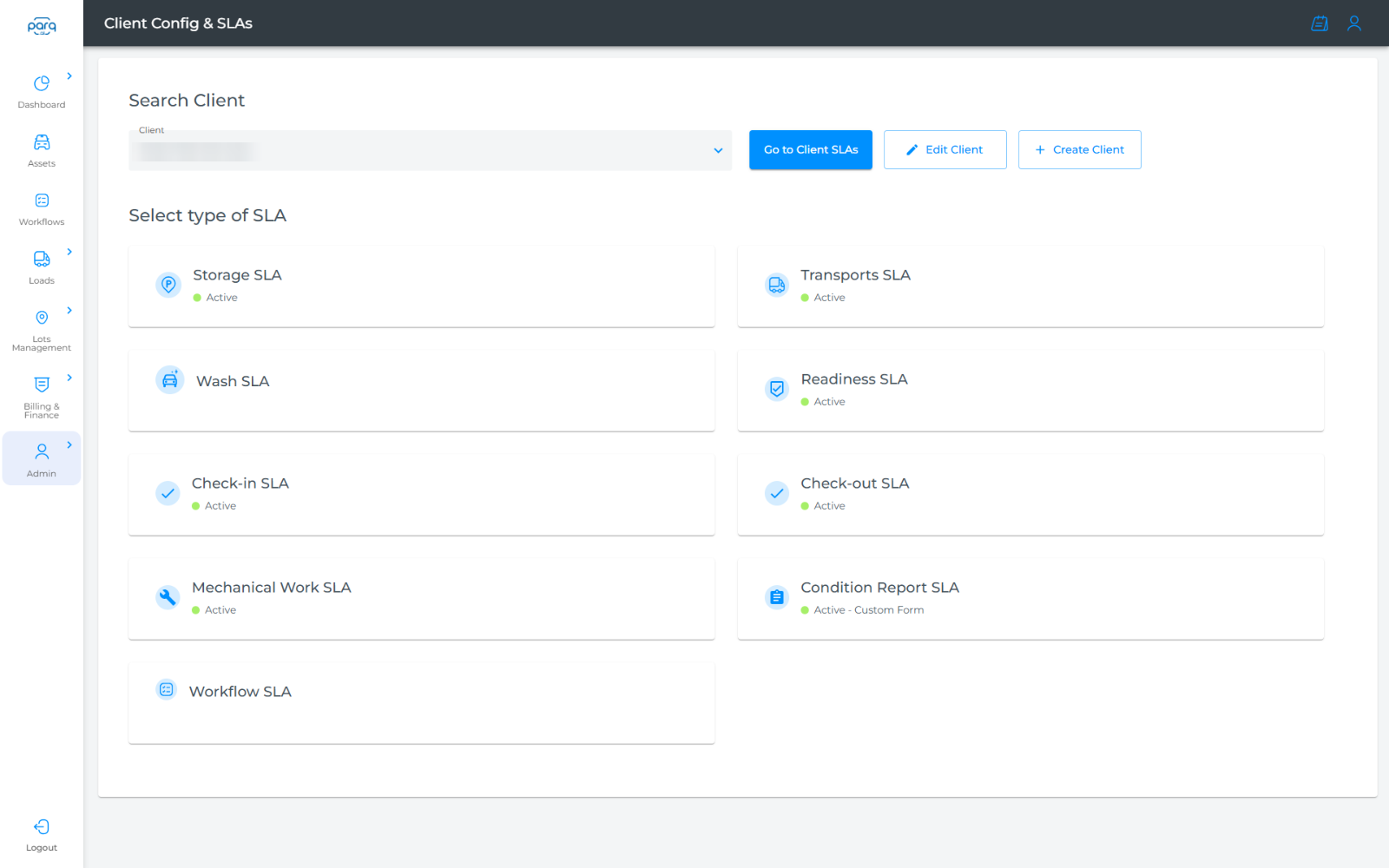This screenshot has height=868, width=1389.
Task: Click the pencil icon in Edit Client
Action: point(912,150)
